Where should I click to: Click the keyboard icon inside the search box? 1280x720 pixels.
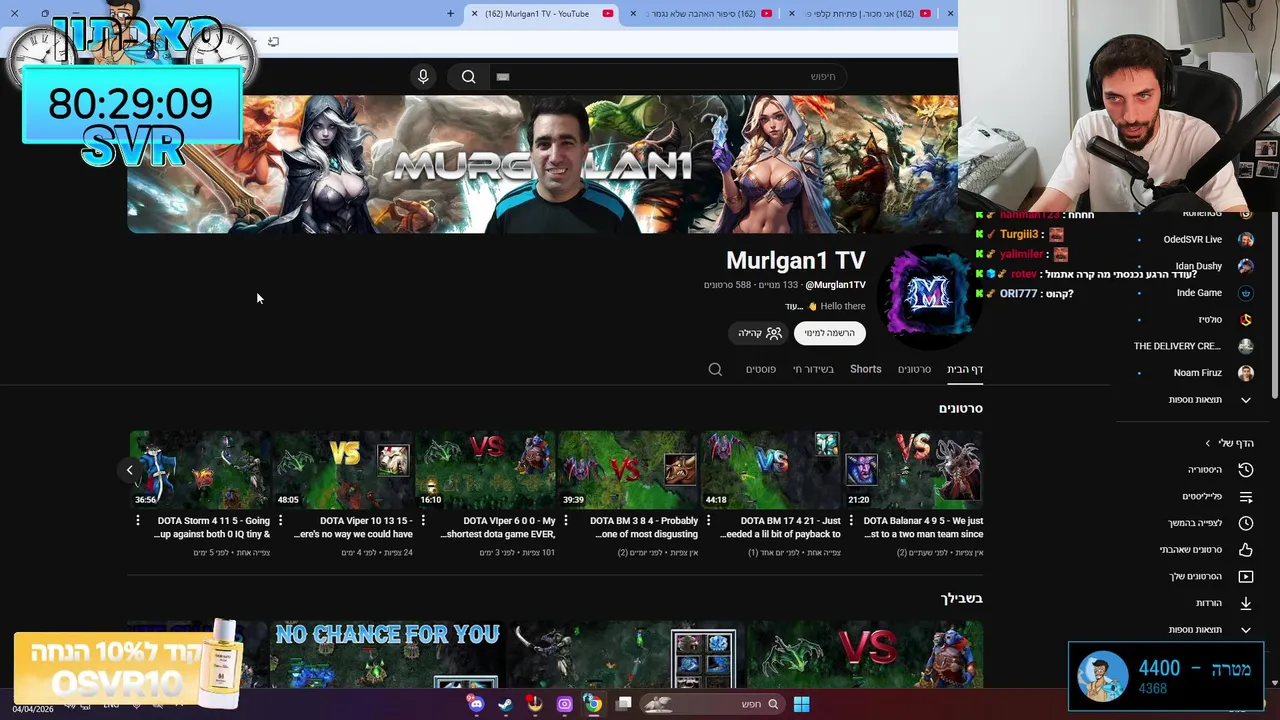(503, 77)
